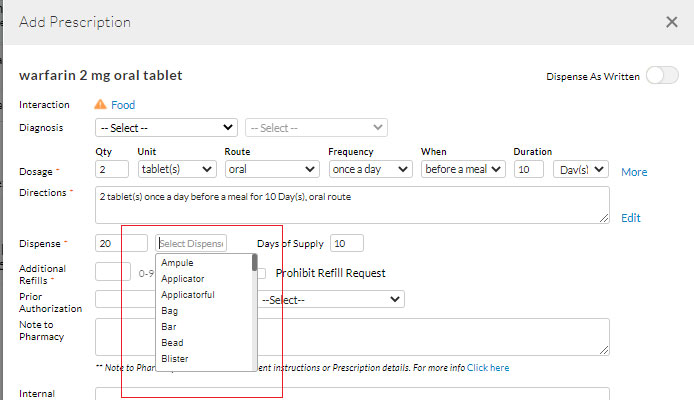694x400 pixels.
Task: Click the Duration number field
Action: tap(529, 169)
